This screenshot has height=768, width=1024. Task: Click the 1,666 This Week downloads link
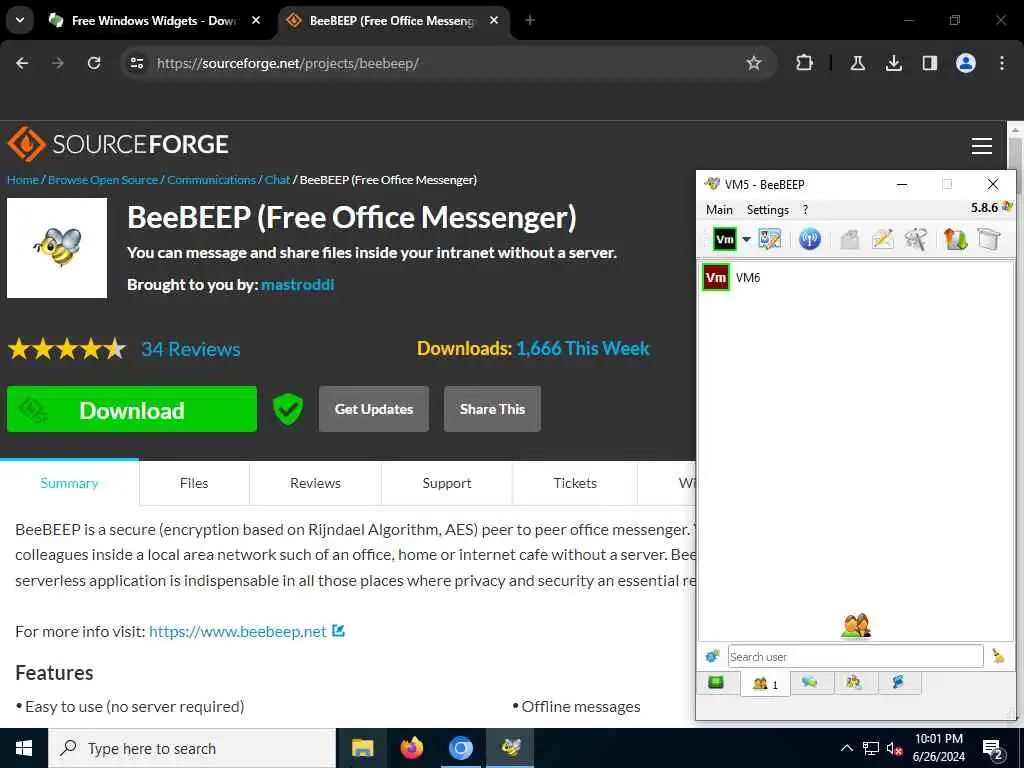[583, 348]
